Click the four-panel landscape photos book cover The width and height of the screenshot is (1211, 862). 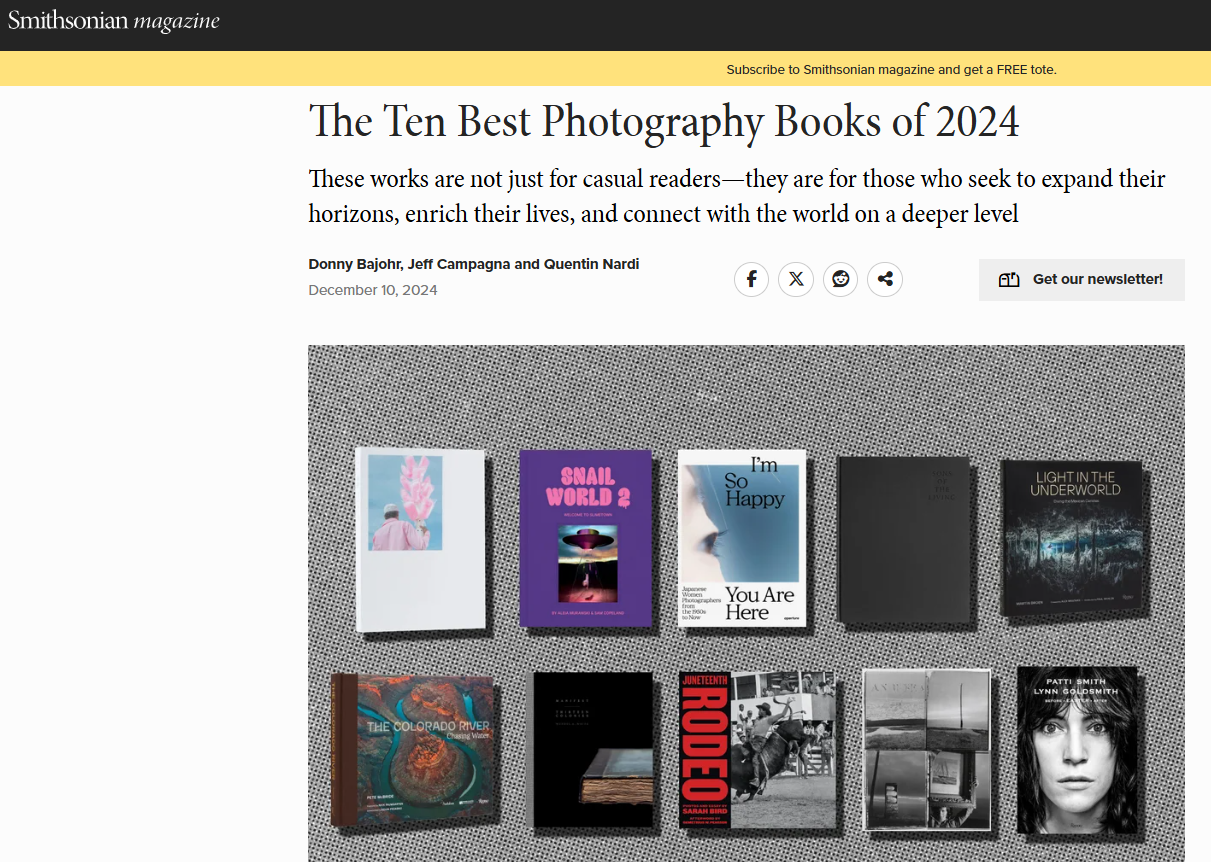pyautogui.click(x=926, y=750)
